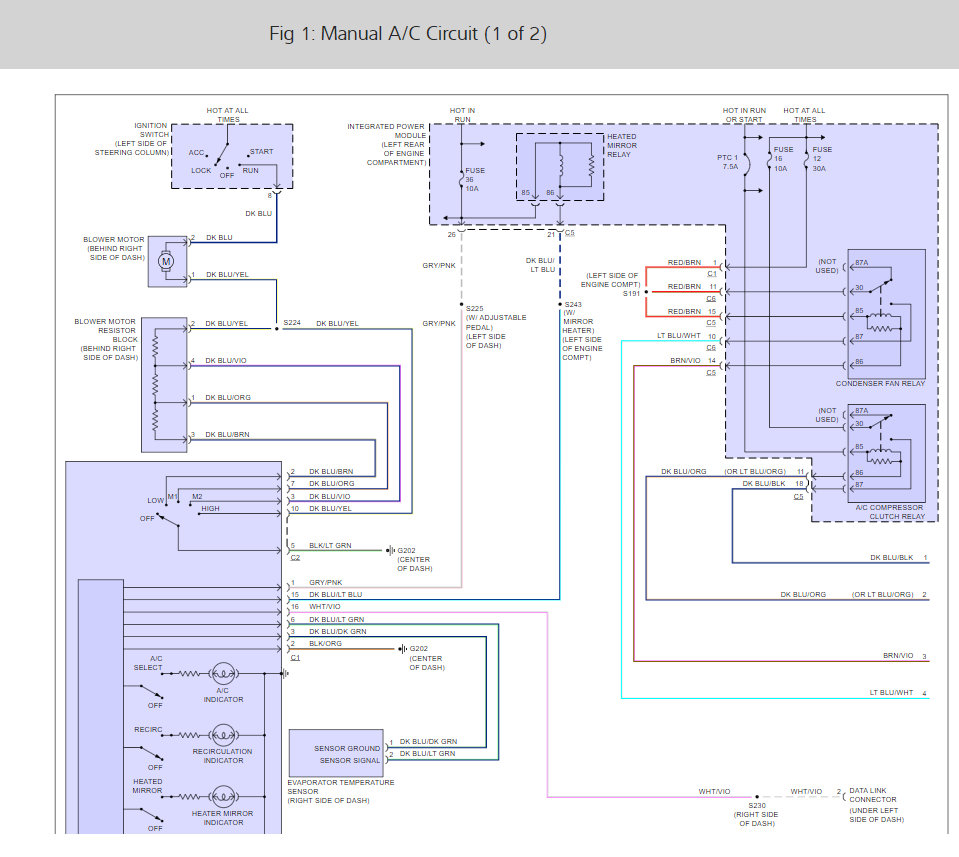The image size is (959, 857).
Task: Click the blower motor M symbol
Action: [x=166, y=261]
